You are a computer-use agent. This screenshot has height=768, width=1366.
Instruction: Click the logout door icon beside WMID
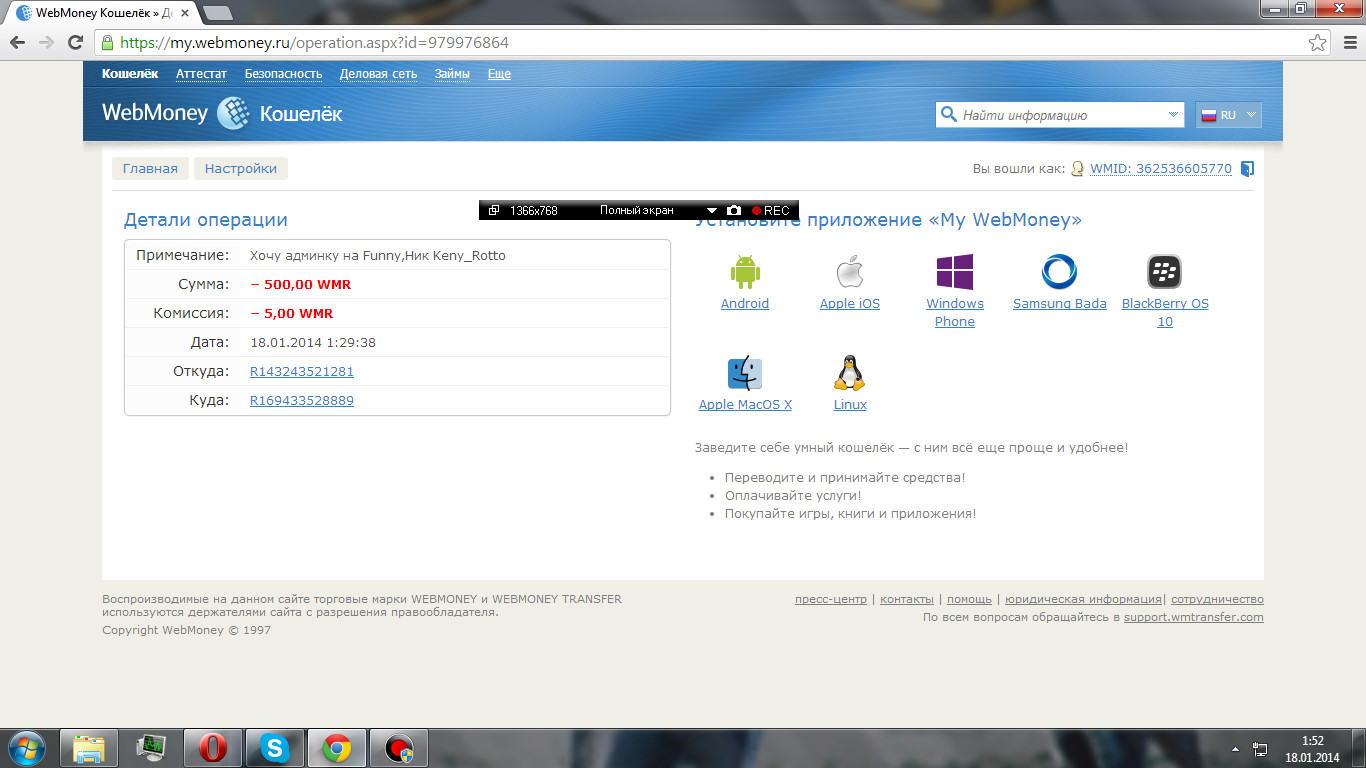(1247, 169)
